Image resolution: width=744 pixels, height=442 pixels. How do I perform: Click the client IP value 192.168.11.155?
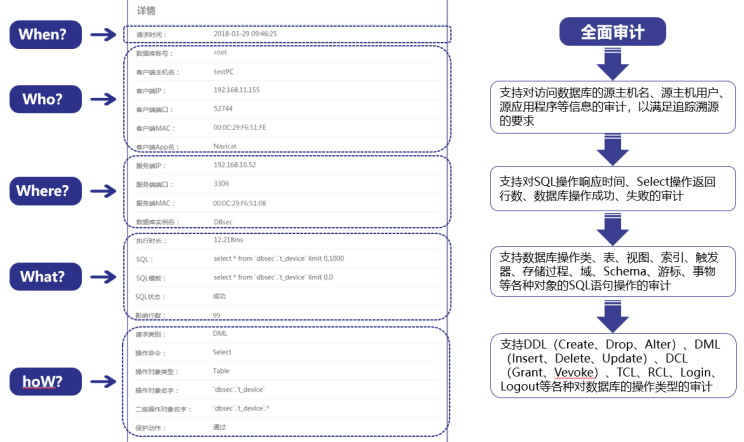(241, 89)
